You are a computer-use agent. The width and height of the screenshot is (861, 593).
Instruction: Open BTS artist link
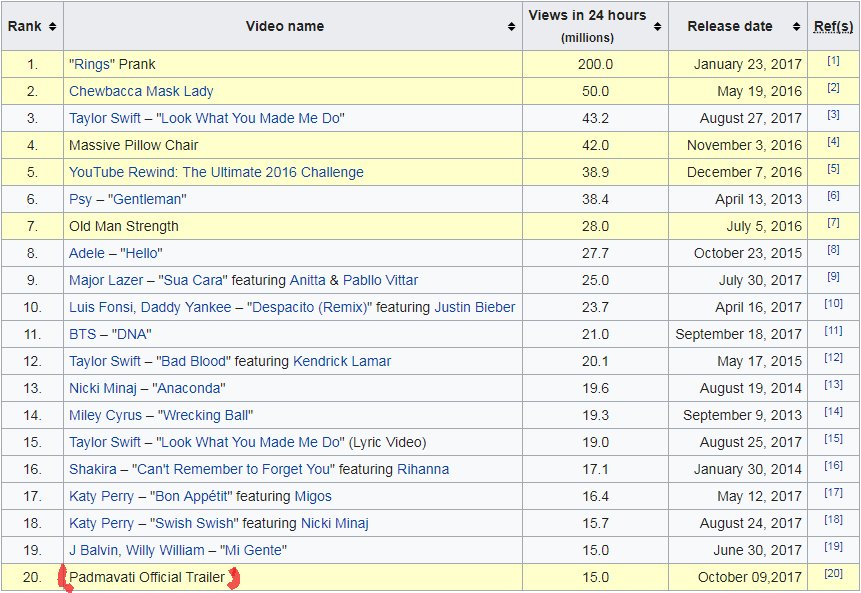coord(82,334)
